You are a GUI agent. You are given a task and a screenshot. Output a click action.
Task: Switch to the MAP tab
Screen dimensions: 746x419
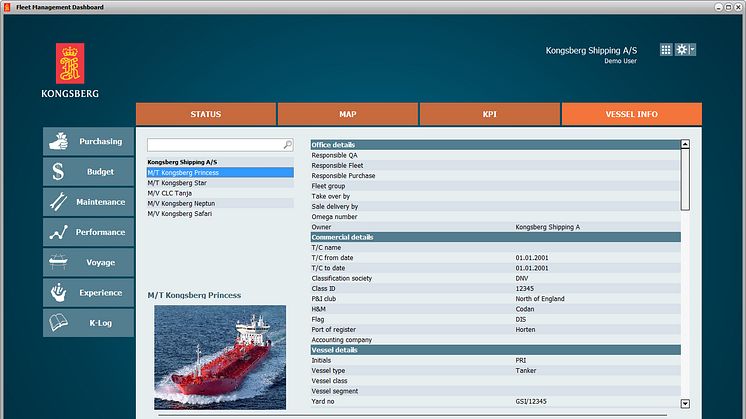pyautogui.click(x=348, y=114)
